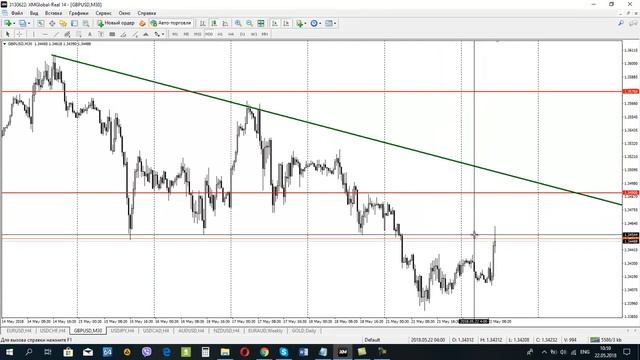This screenshot has height=360, width=640.
Task: Toggle the M5 timeframe button
Action: coord(186,34)
